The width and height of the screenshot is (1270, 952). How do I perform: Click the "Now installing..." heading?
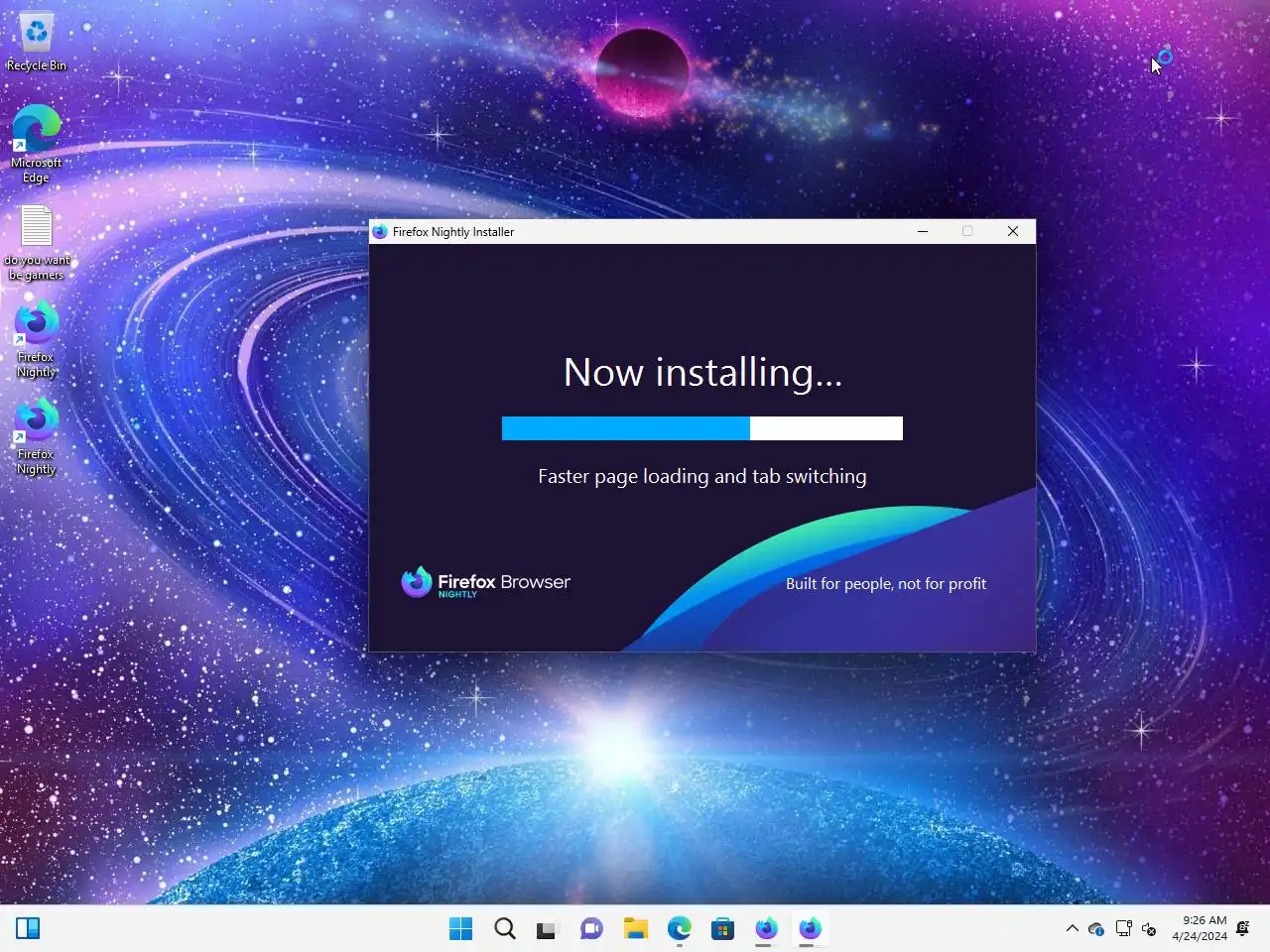702,373
